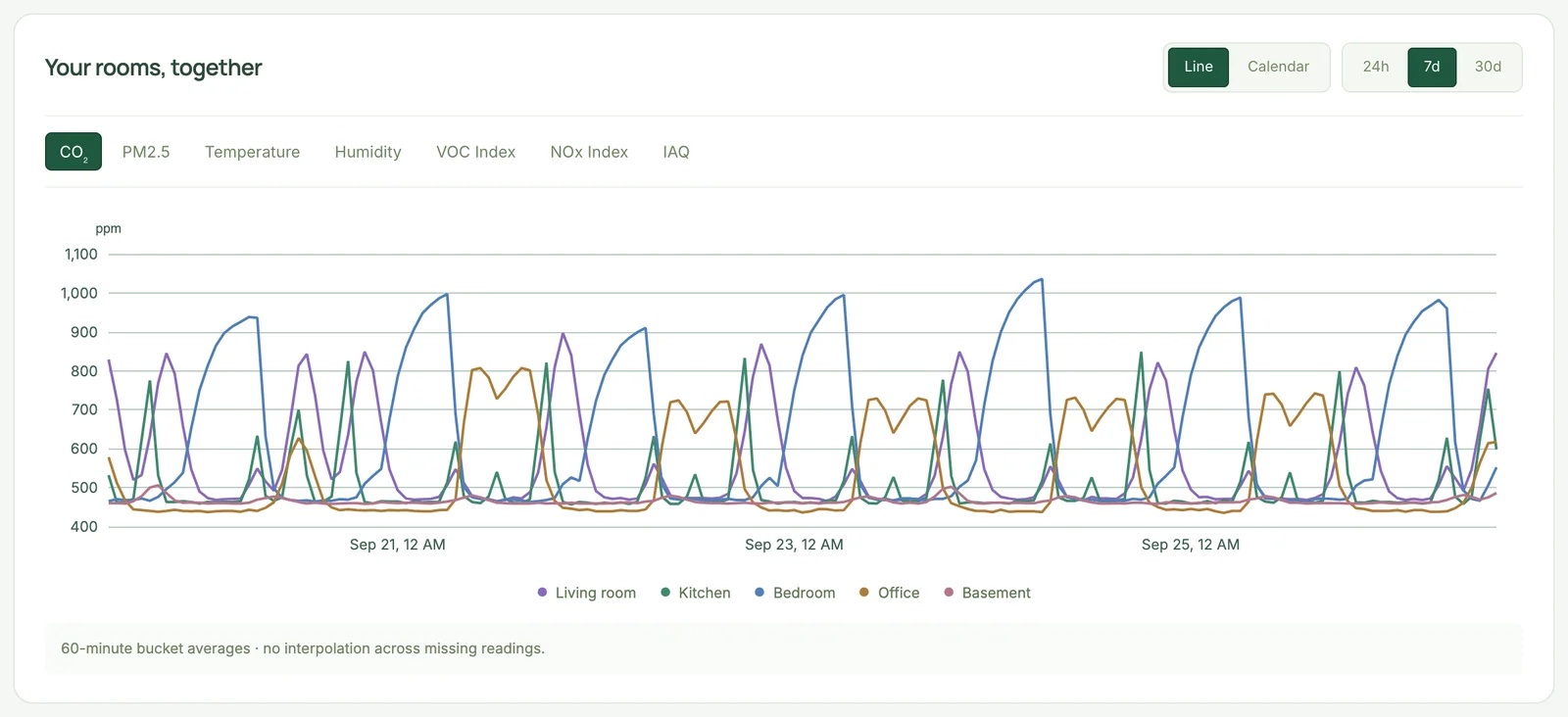Click the 400 y-axis value

(x=84, y=527)
